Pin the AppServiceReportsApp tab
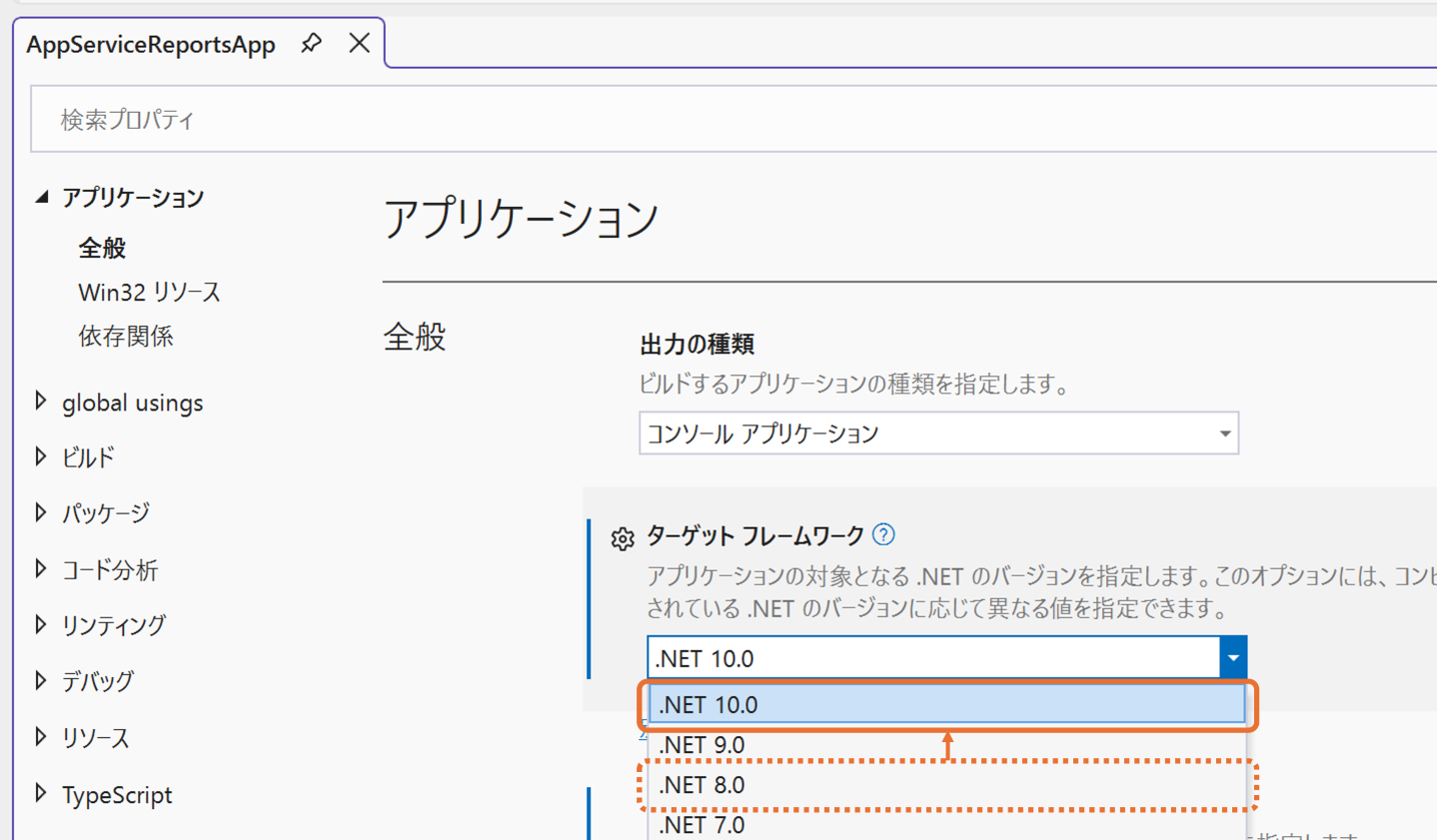The width and height of the screenshot is (1437, 840). [311, 43]
